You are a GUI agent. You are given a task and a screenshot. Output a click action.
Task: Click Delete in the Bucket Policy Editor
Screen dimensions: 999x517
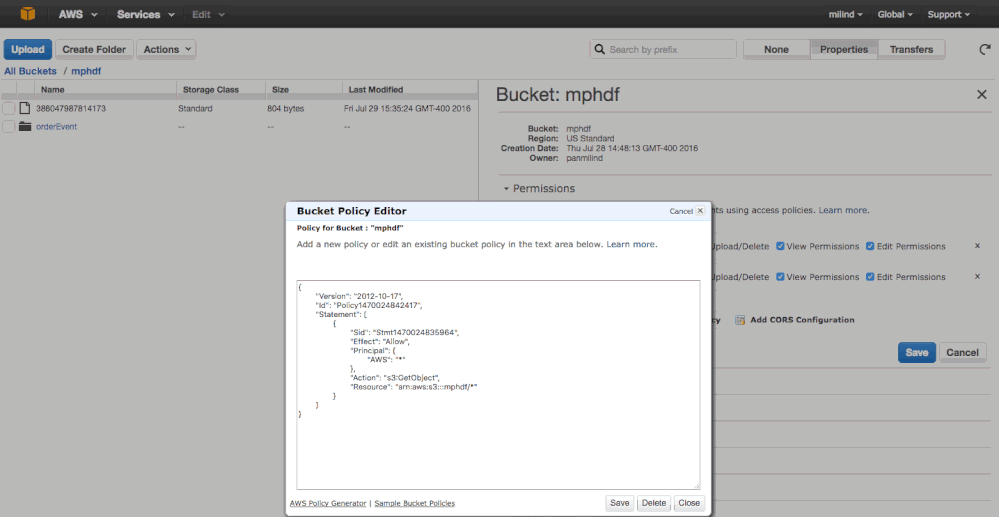click(654, 503)
